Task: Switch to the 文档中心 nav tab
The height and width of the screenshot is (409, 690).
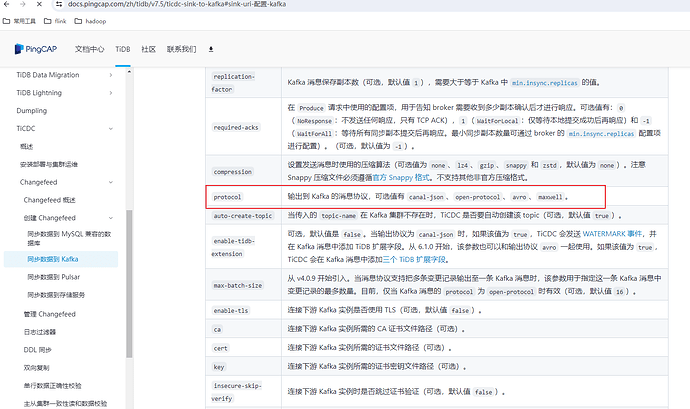Action: (89, 48)
